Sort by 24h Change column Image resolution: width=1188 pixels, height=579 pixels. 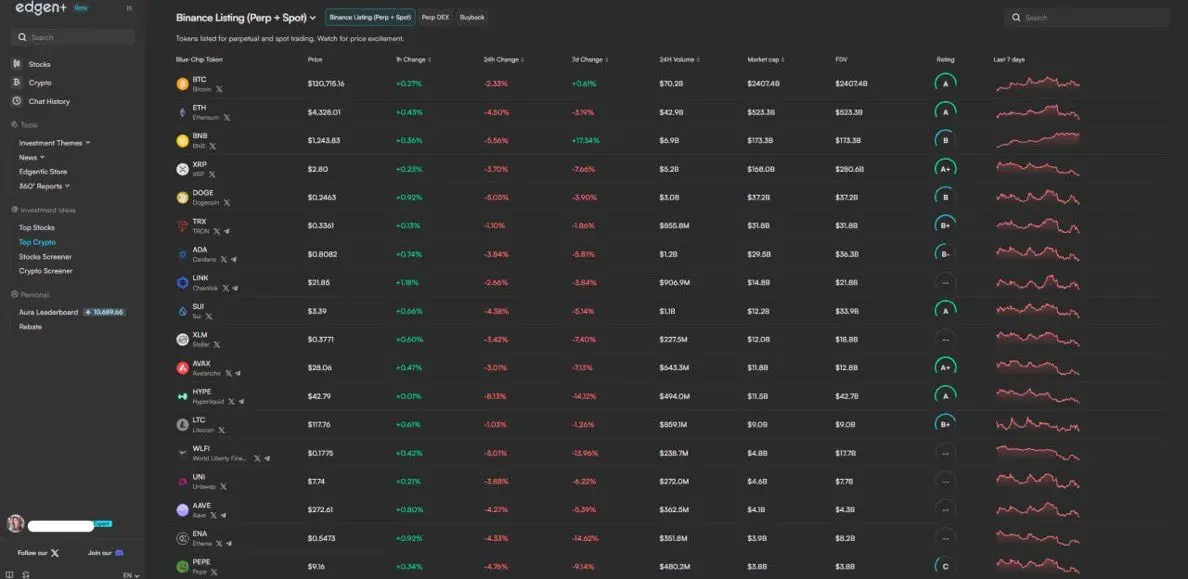click(504, 59)
